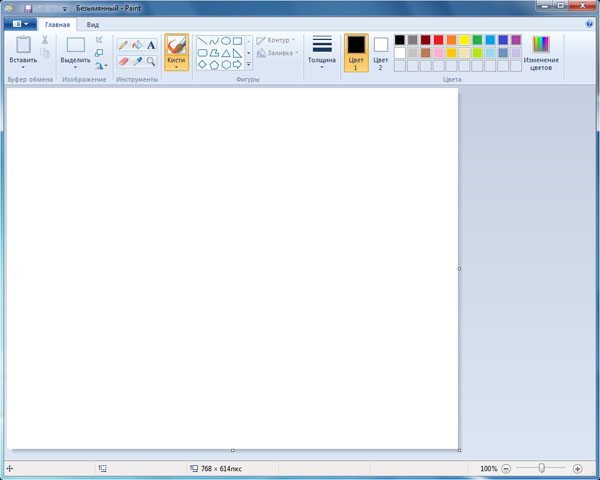The width and height of the screenshot is (600, 480).
Task: Expand the shapes gallery more arrow
Action: [249, 65]
